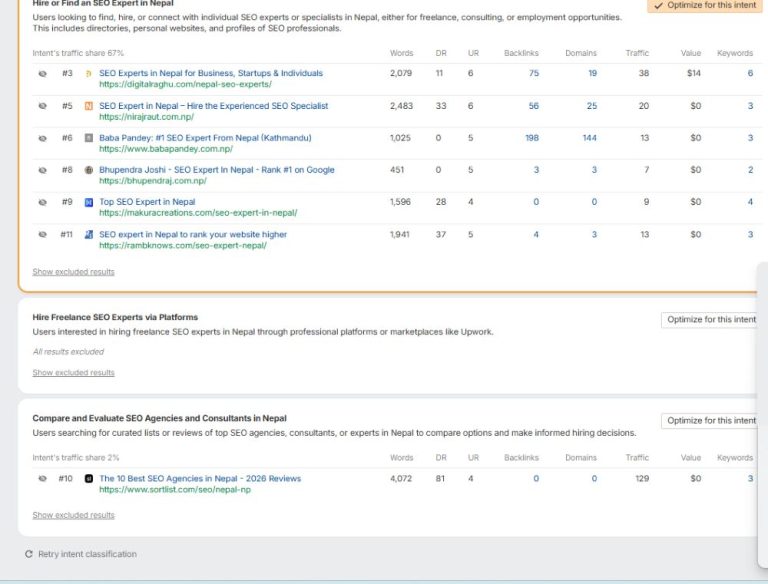Screen dimensions: 768x584
Task: Toggle eye icon for rank #8 Bhupendra Joshi
Action: coord(43,170)
